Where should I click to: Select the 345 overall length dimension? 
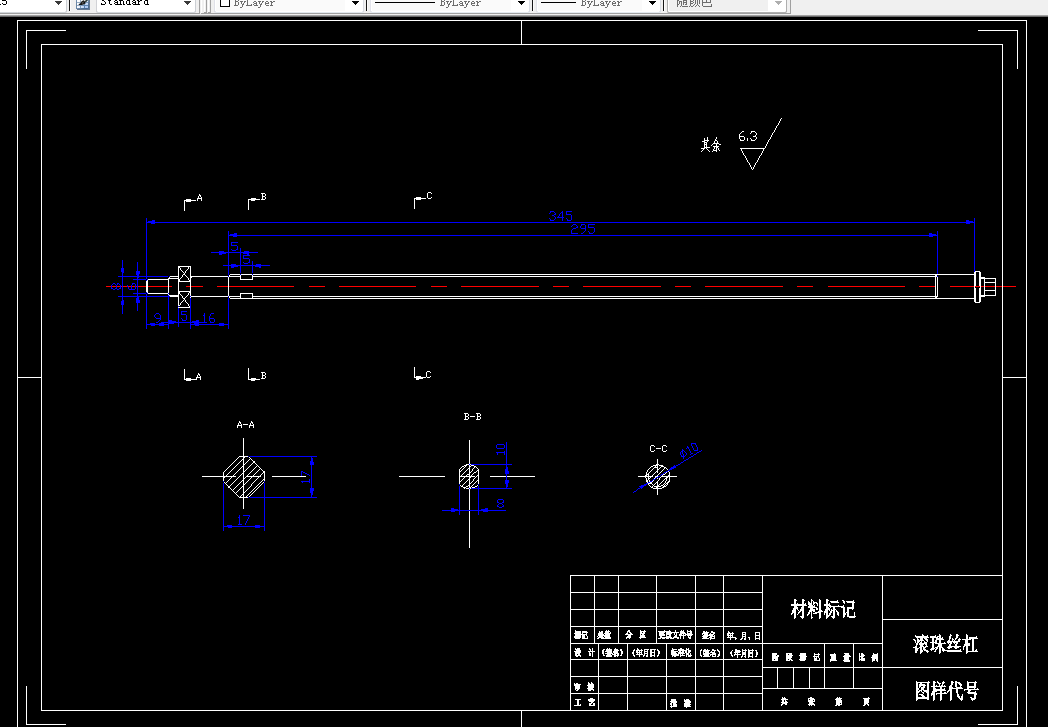pos(560,216)
